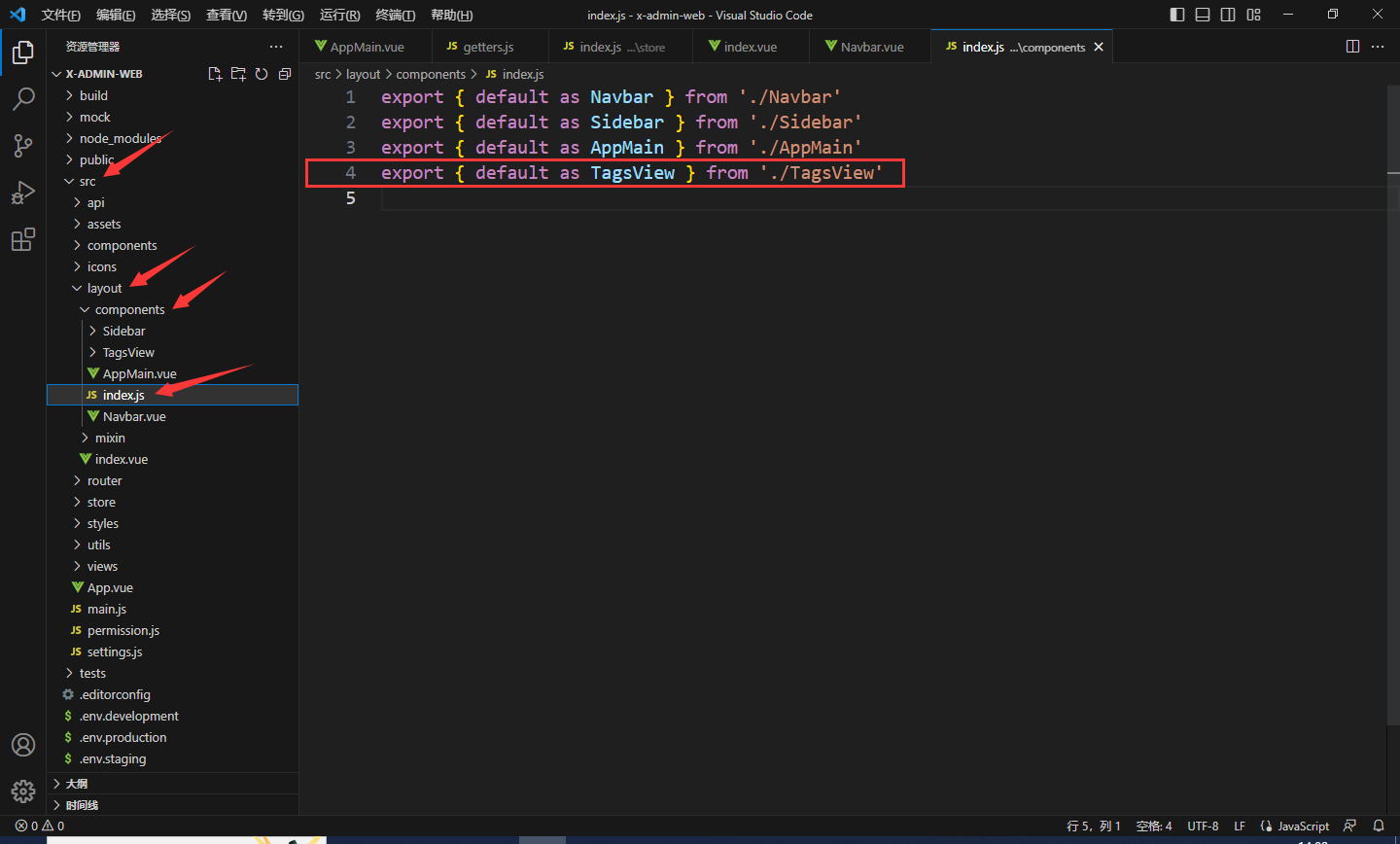Image resolution: width=1400 pixels, height=844 pixels.
Task: Switch to the index.js store tab
Action: 620,47
